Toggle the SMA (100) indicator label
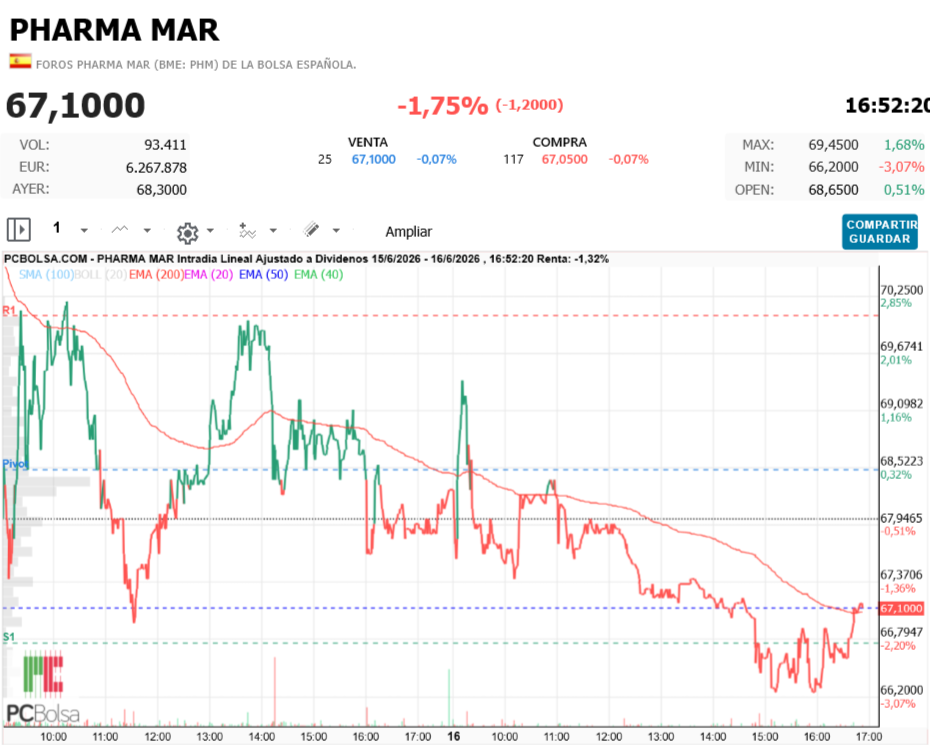 (x=46, y=275)
